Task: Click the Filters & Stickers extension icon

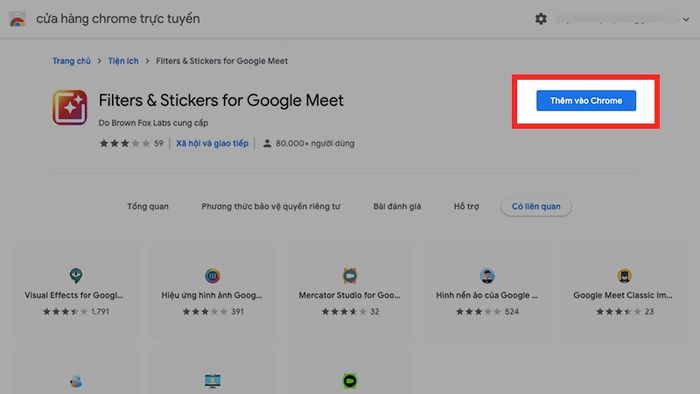Action: coord(70,107)
